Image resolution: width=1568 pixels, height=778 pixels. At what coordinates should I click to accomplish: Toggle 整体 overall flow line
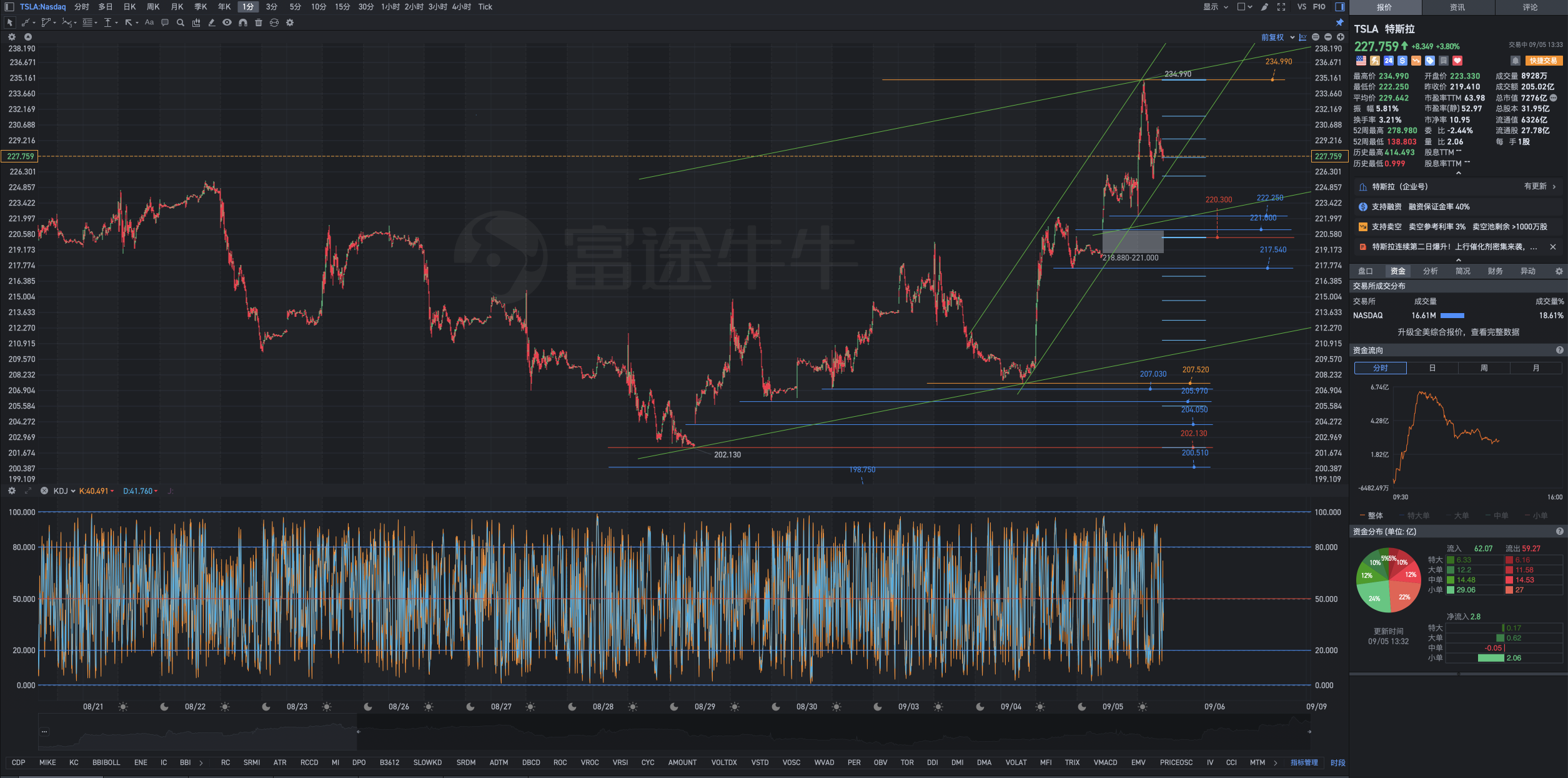click(x=1372, y=516)
